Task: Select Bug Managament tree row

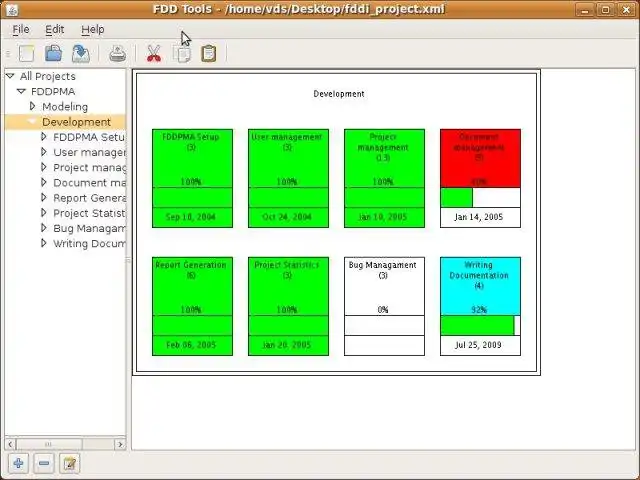Action: 89,228
